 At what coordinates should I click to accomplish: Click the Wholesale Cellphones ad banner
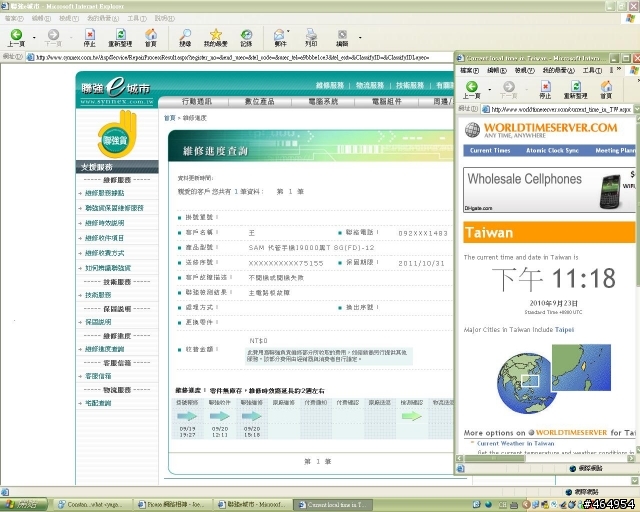click(549, 189)
